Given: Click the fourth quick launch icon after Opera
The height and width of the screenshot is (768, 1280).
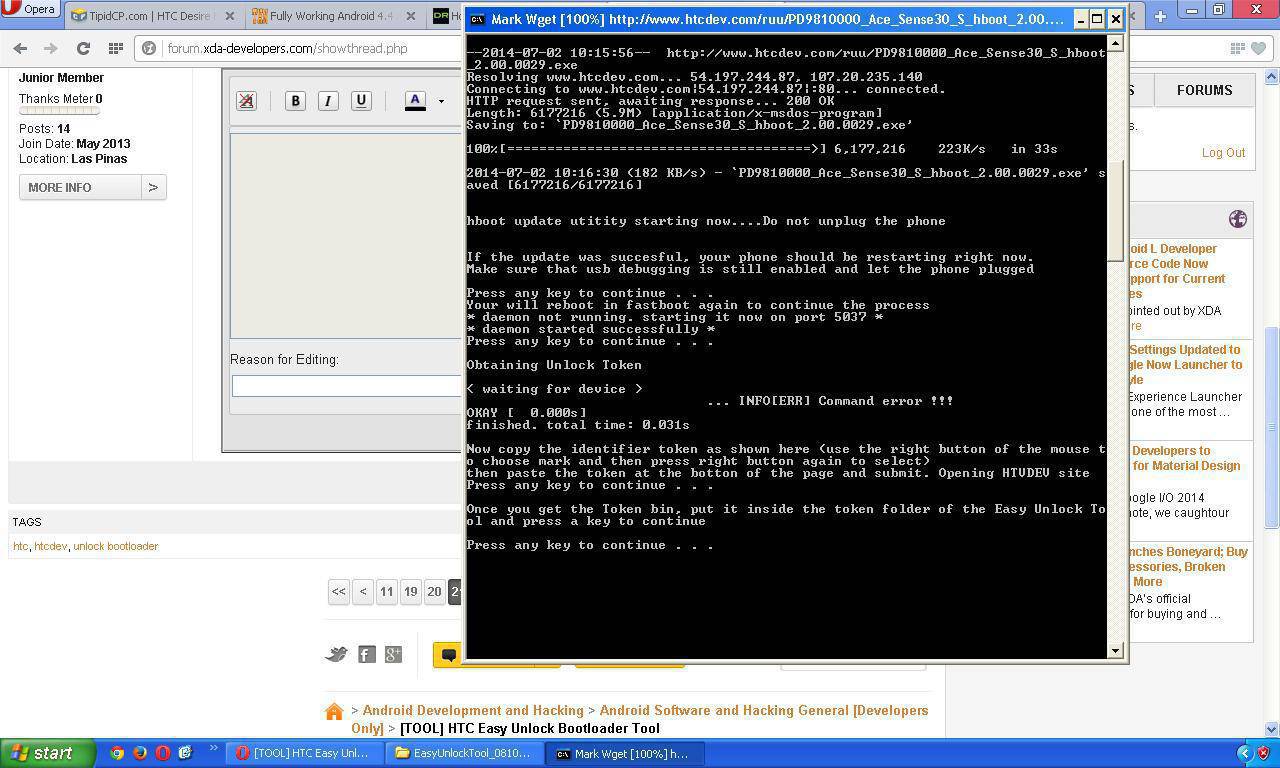Looking at the screenshot, I should click(185, 753).
